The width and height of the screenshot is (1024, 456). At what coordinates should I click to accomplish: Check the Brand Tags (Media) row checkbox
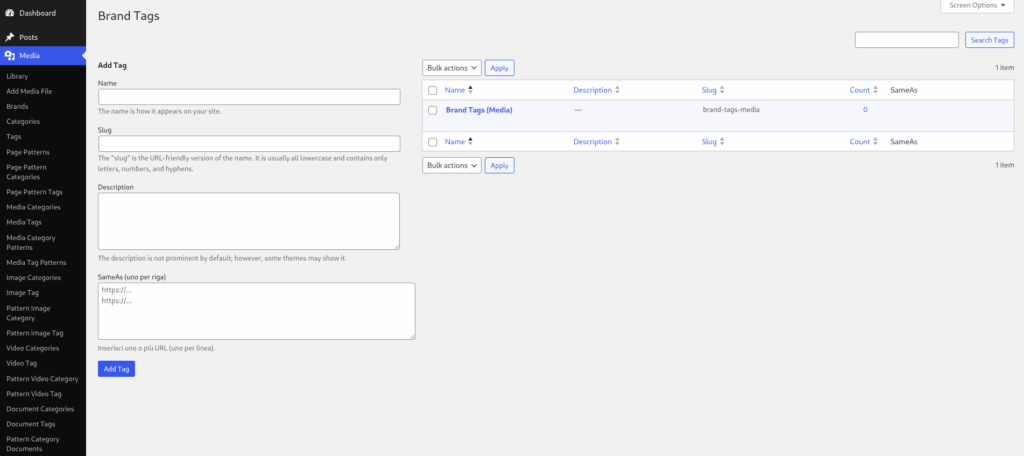pos(432,110)
